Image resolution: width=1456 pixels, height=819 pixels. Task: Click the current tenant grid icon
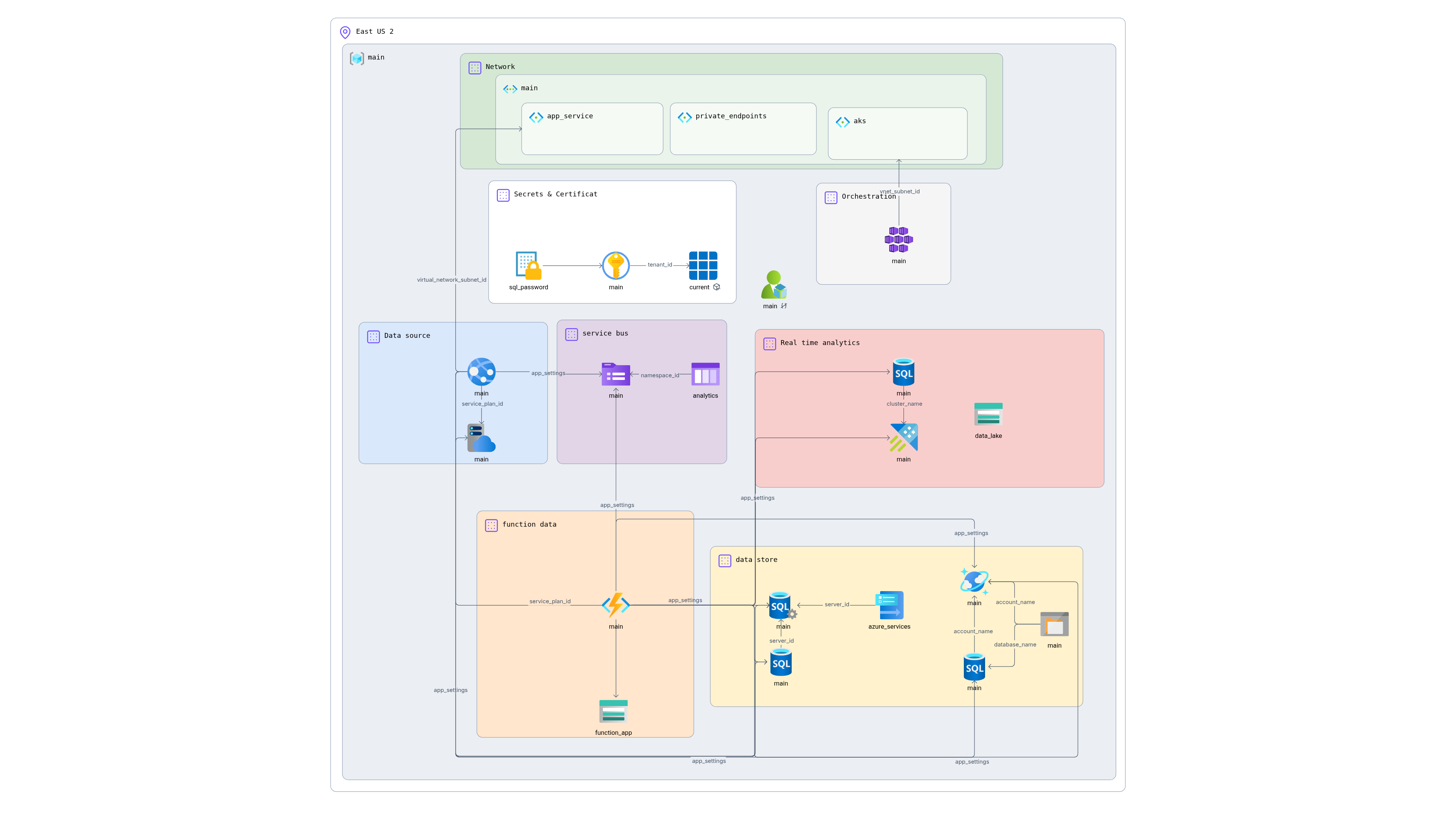coord(703,266)
